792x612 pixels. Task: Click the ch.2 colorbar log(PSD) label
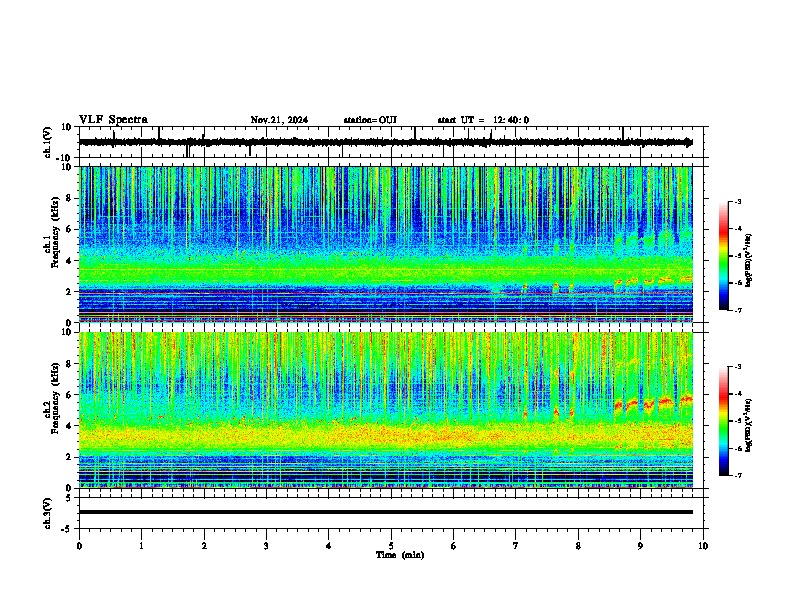click(749, 425)
